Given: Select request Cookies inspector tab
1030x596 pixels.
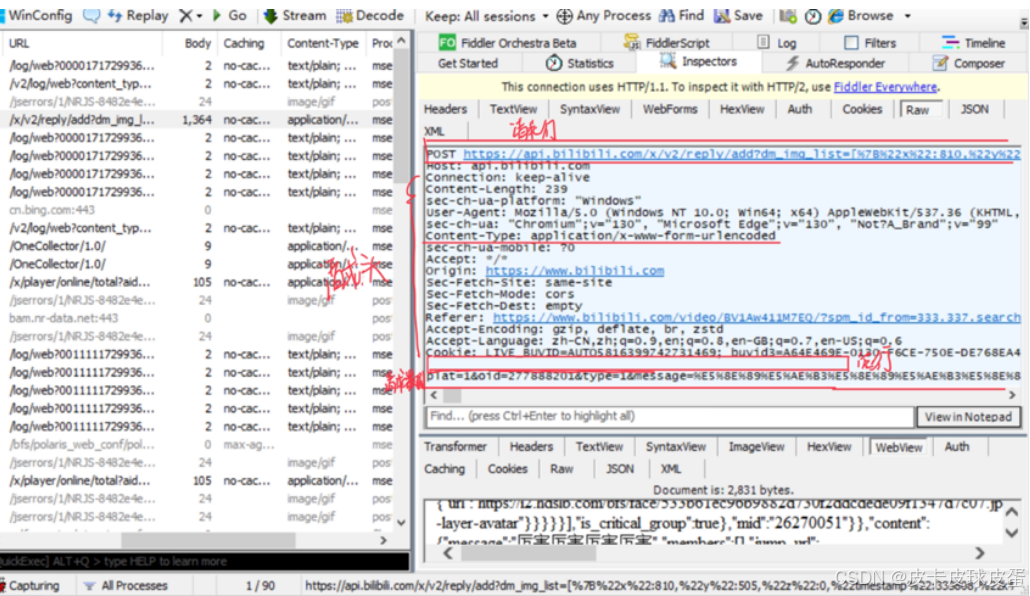Looking at the screenshot, I should [x=862, y=109].
